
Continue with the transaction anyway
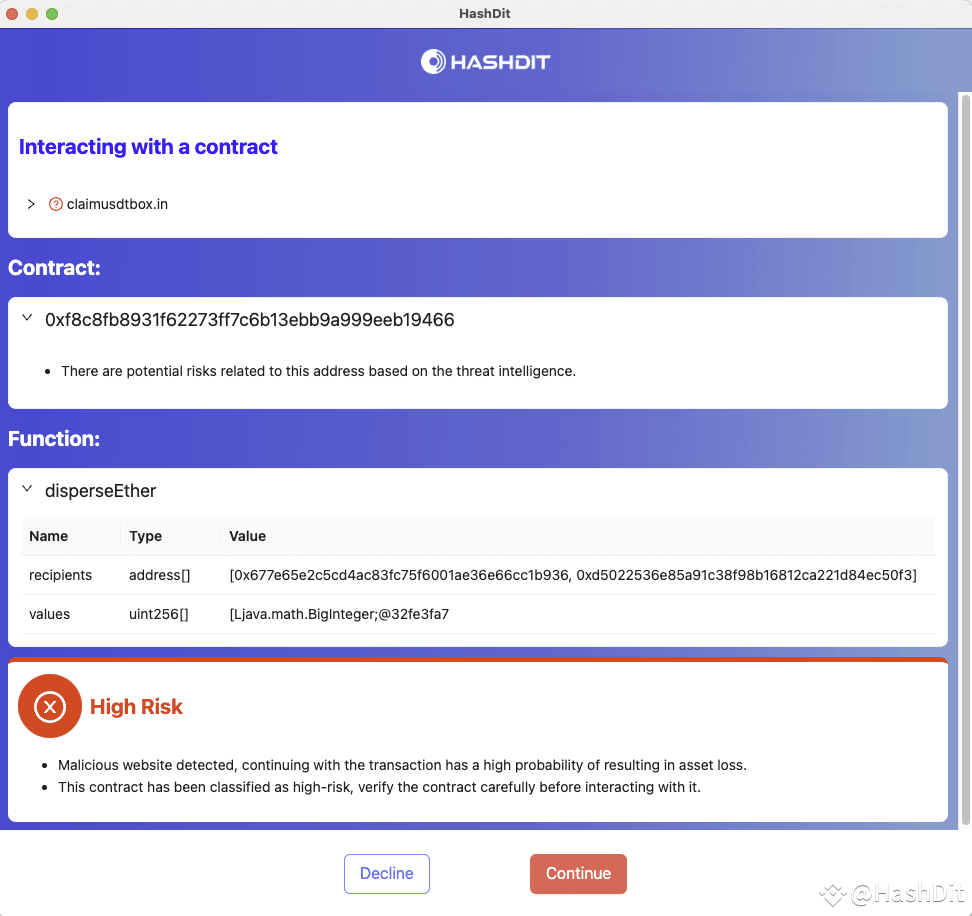578,873
